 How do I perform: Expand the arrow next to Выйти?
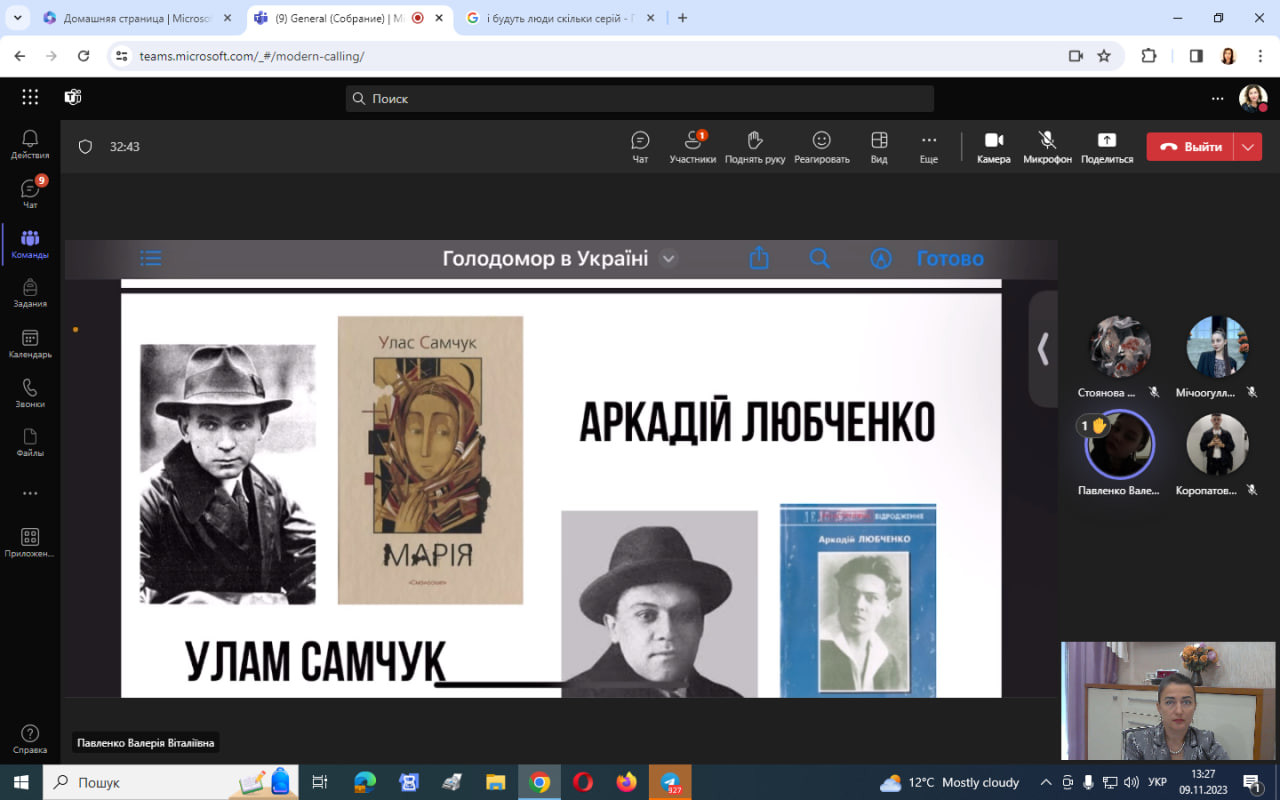click(x=1248, y=147)
